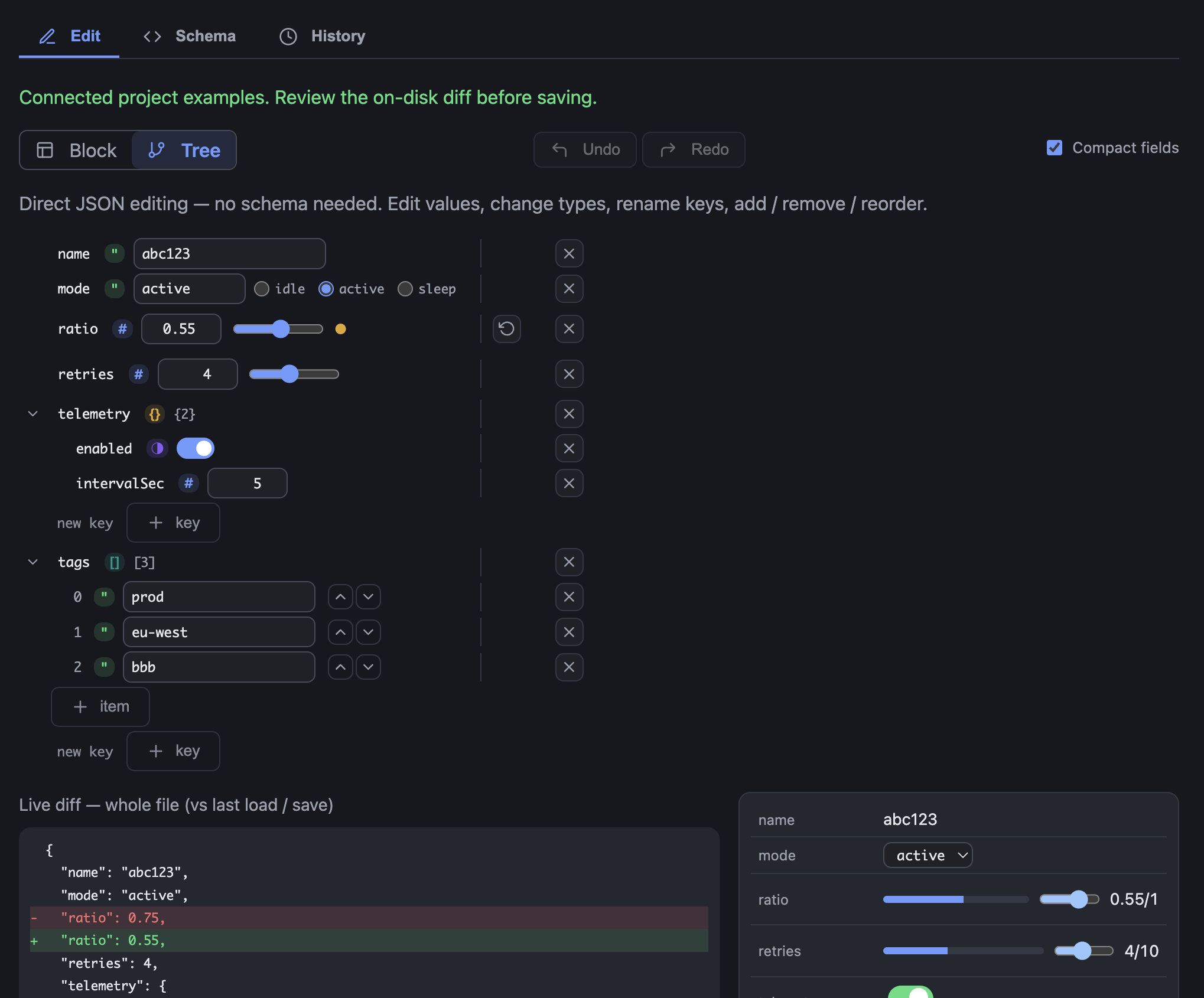Screen dimensions: 1204x998
Task: Click the string type icon for prod tag
Action: [104, 597]
